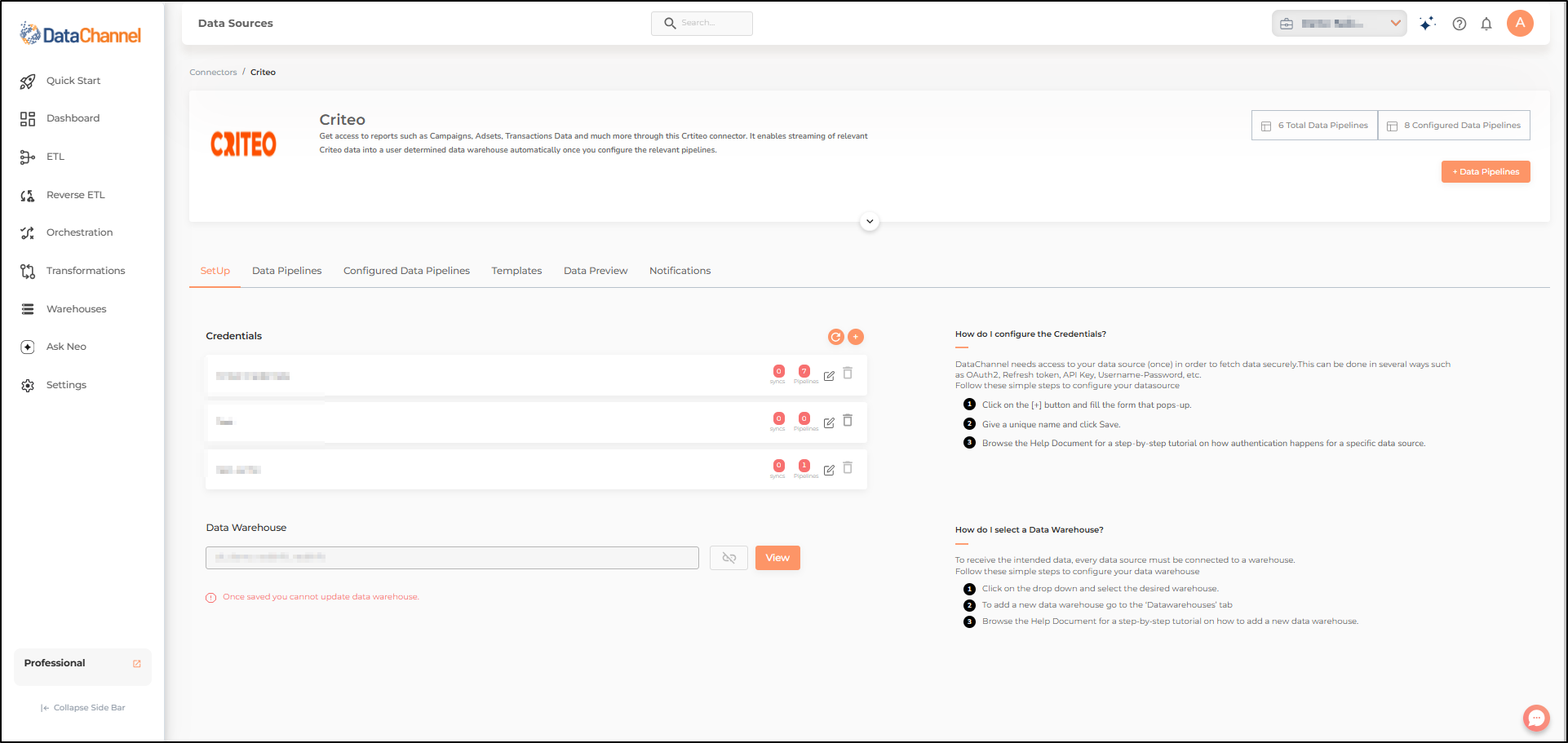Switch to the SetUp tab
Screen dimensions: 1568x743
(x=215, y=271)
